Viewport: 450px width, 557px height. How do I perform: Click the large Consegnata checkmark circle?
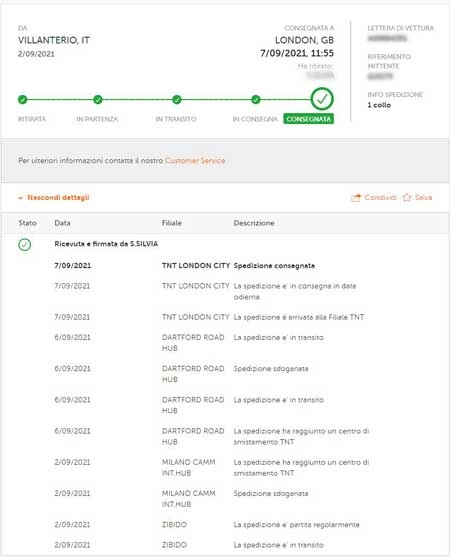click(322, 99)
